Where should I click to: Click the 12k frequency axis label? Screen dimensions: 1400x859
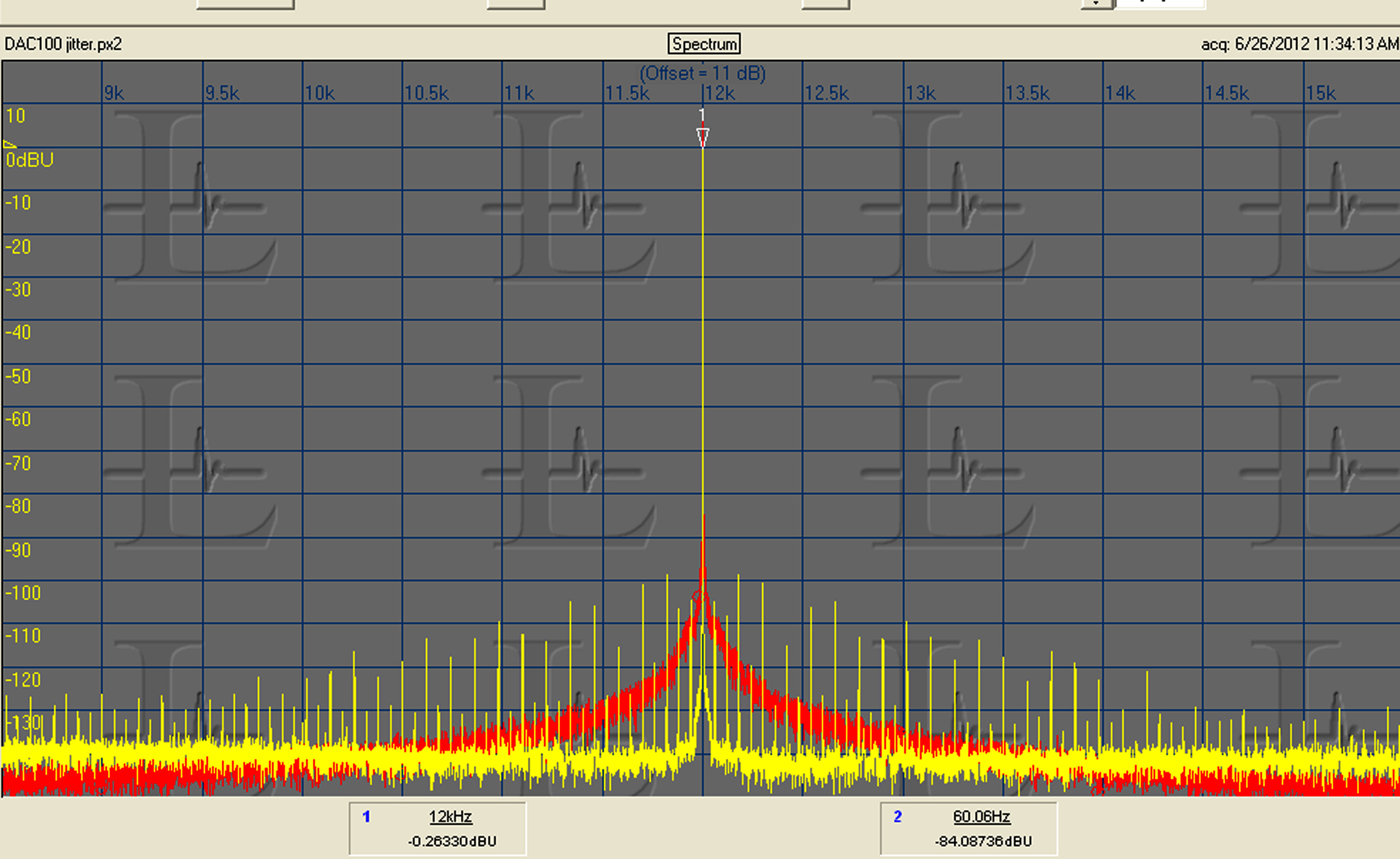pos(720,93)
